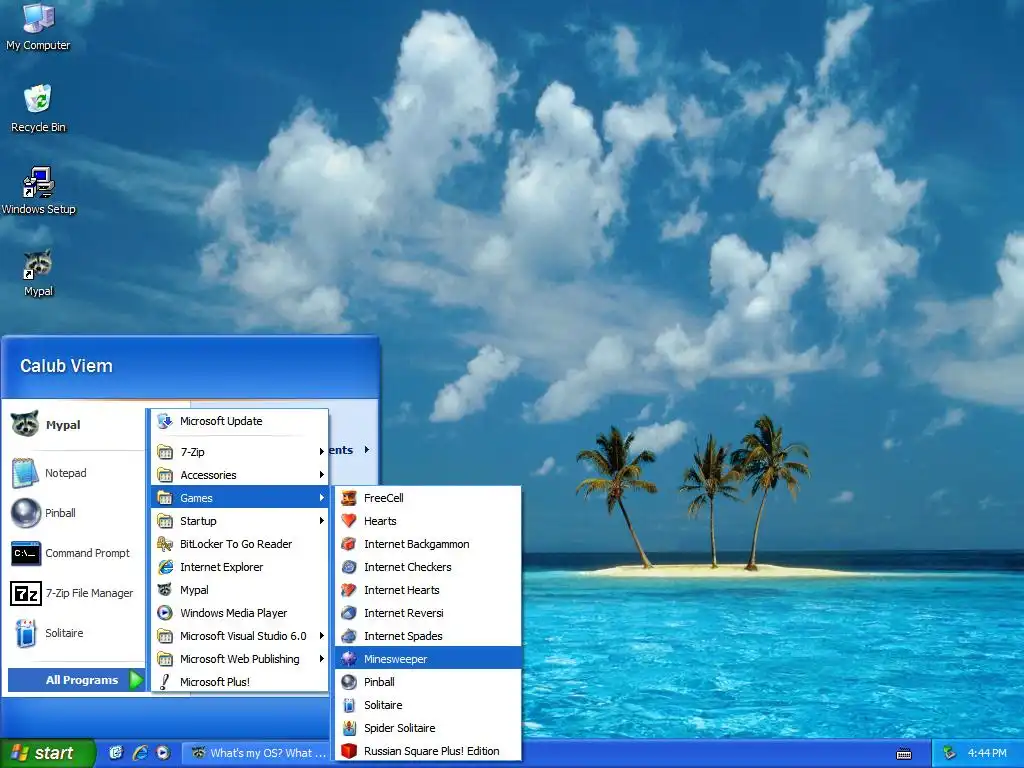This screenshot has width=1024, height=768.
Task: Click the Internet Explorer icon in All Programs
Action: click(x=165, y=567)
